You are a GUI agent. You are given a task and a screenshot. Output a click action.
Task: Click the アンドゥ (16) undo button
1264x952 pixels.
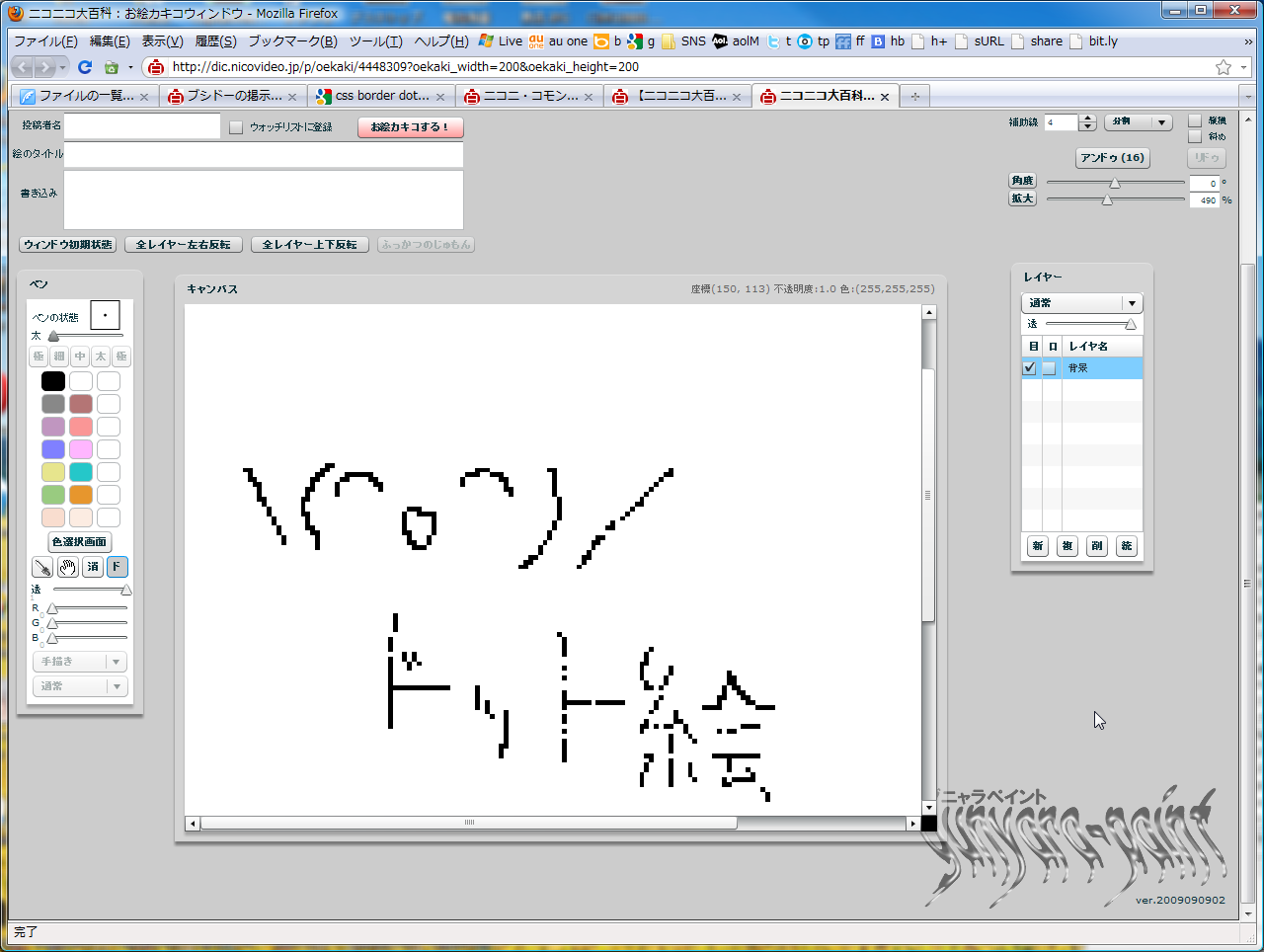click(x=1112, y=158)
